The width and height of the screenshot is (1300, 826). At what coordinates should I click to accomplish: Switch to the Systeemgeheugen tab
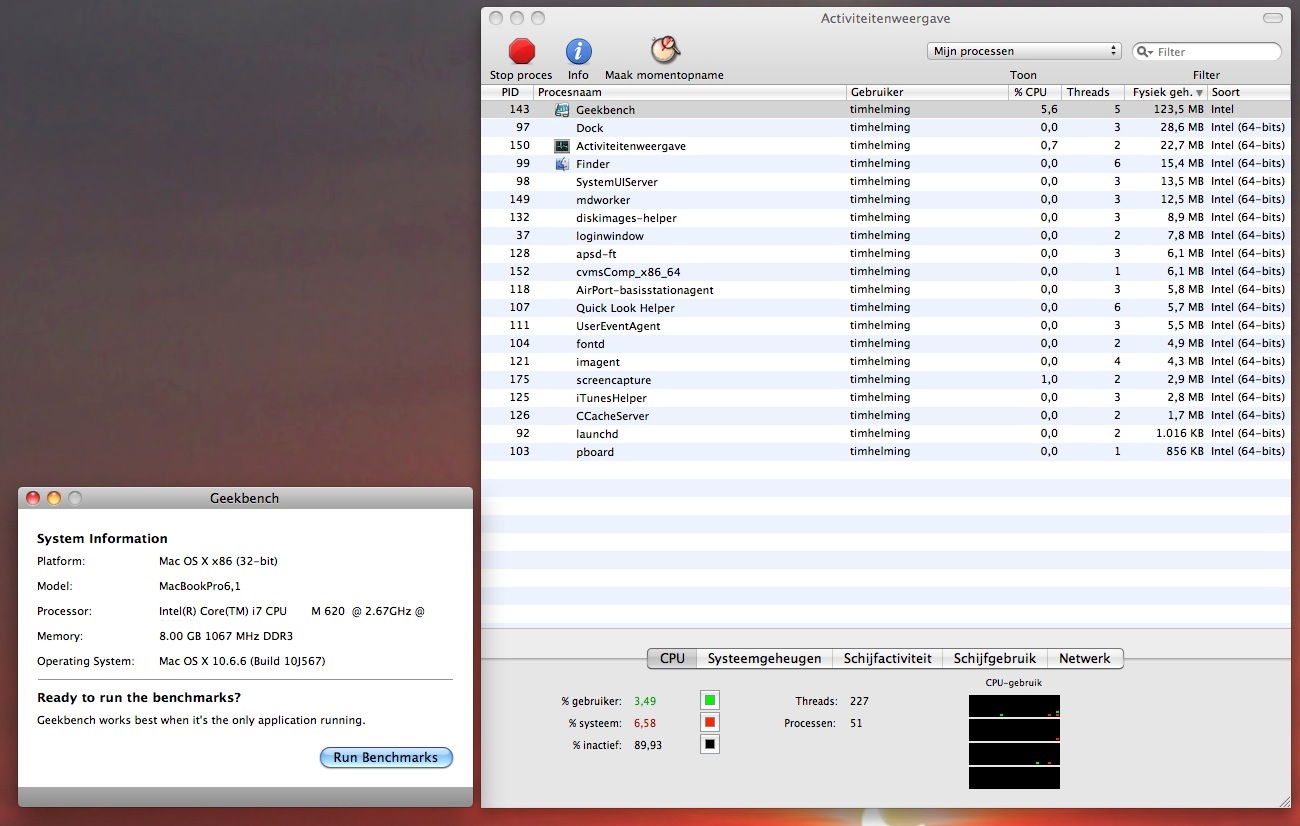[764, 658]
